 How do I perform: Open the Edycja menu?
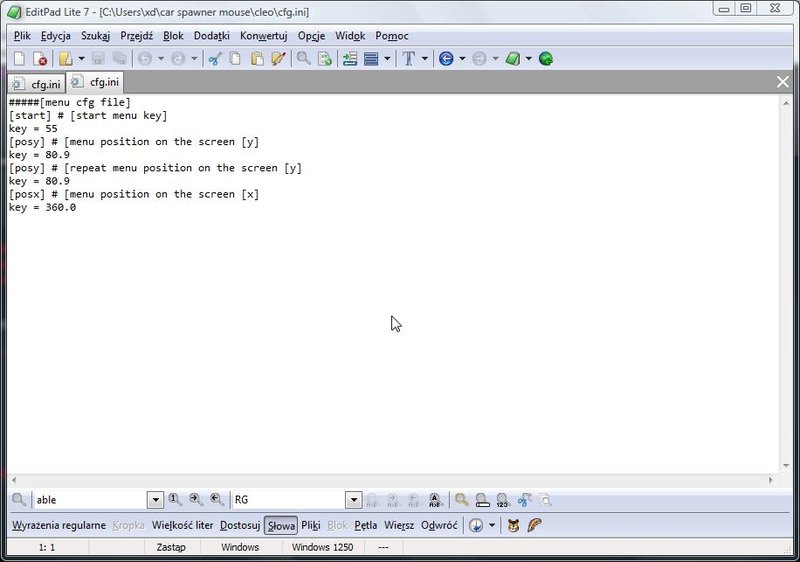(56, 36)
